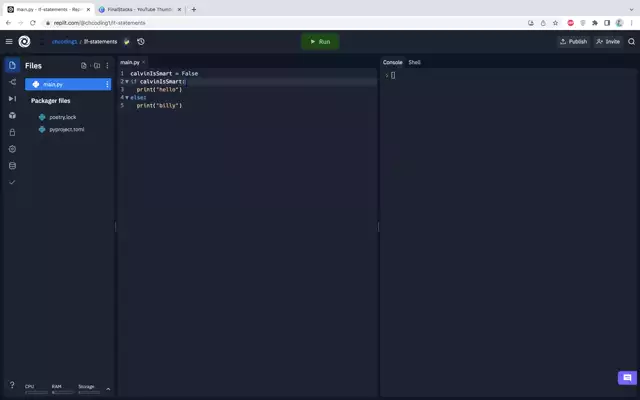Open the help question mark icon

click(12, 385)
